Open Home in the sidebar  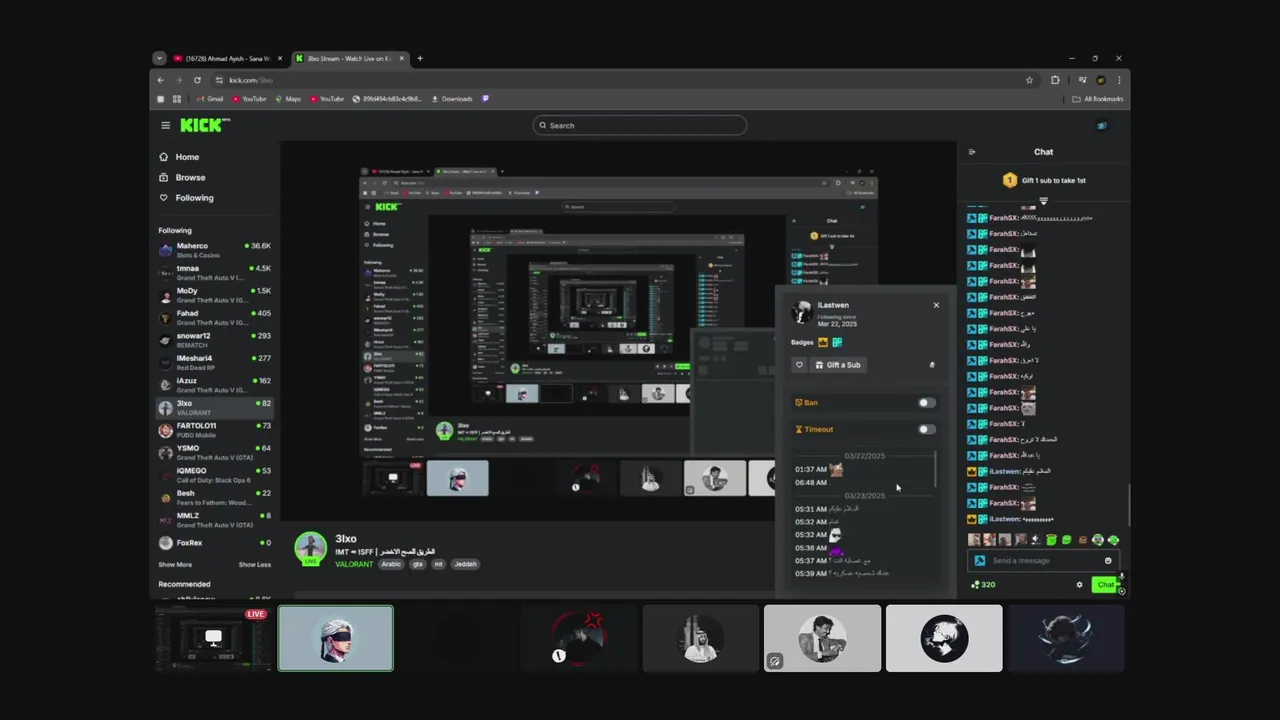(x=186, y=157)
